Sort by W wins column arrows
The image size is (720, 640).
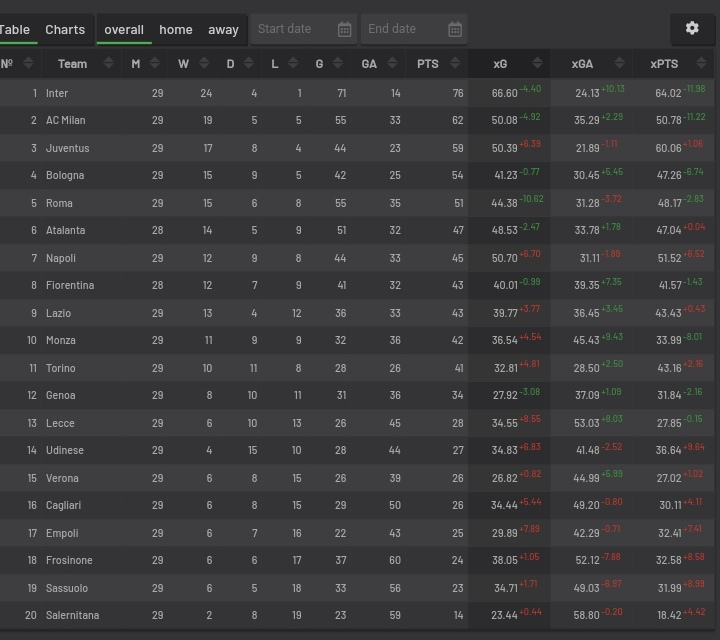pyautogui.click(x=204, y=63)
